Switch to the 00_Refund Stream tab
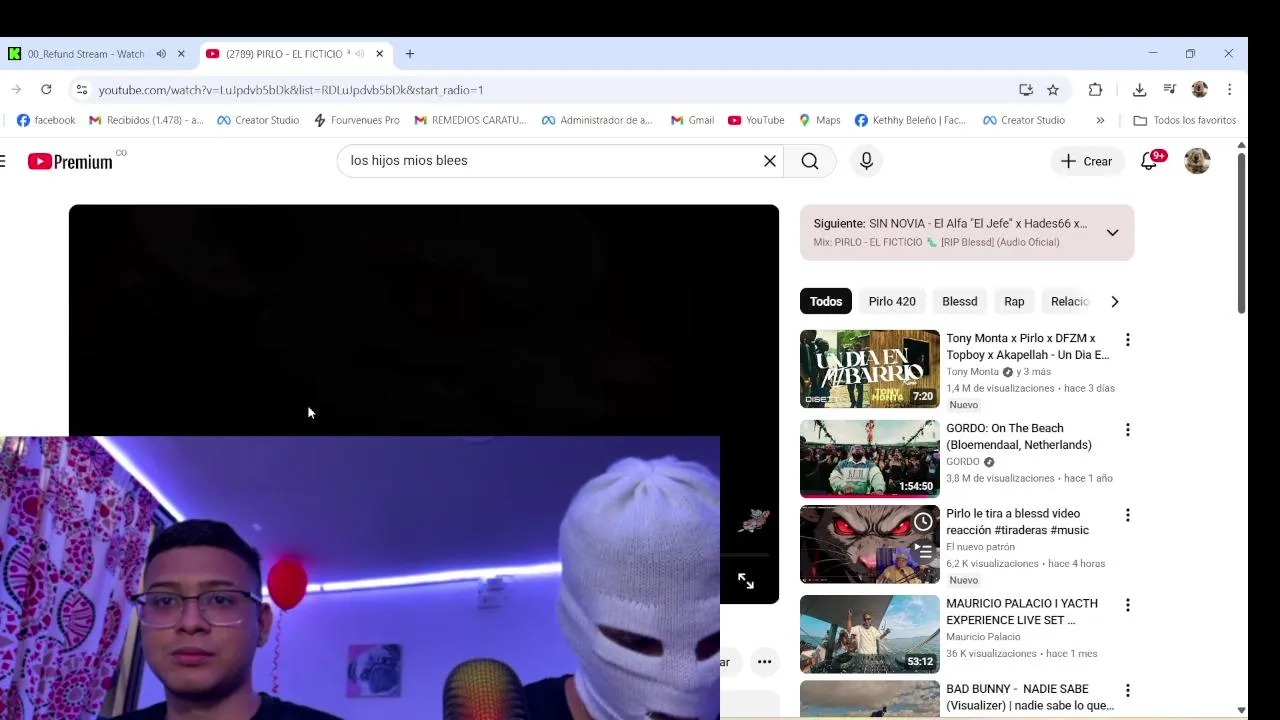Screen dimensions: 1280x720 [86, 54]
